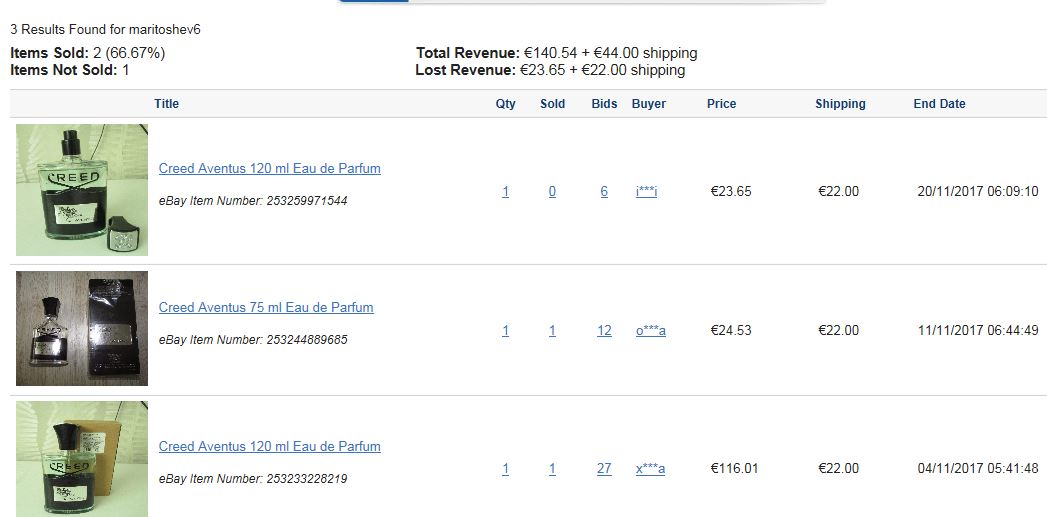1047x517 pixels.
Task: Click thumbnail of open Creed bottle with cap off
Action: click(x=81, y=190)
